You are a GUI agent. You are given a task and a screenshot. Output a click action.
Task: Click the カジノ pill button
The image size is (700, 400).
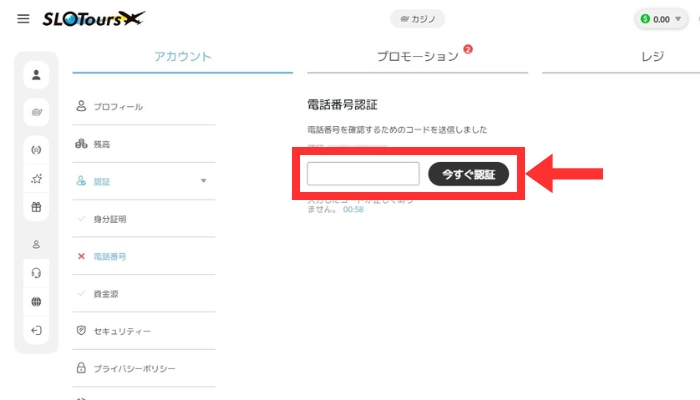point(417,19)
